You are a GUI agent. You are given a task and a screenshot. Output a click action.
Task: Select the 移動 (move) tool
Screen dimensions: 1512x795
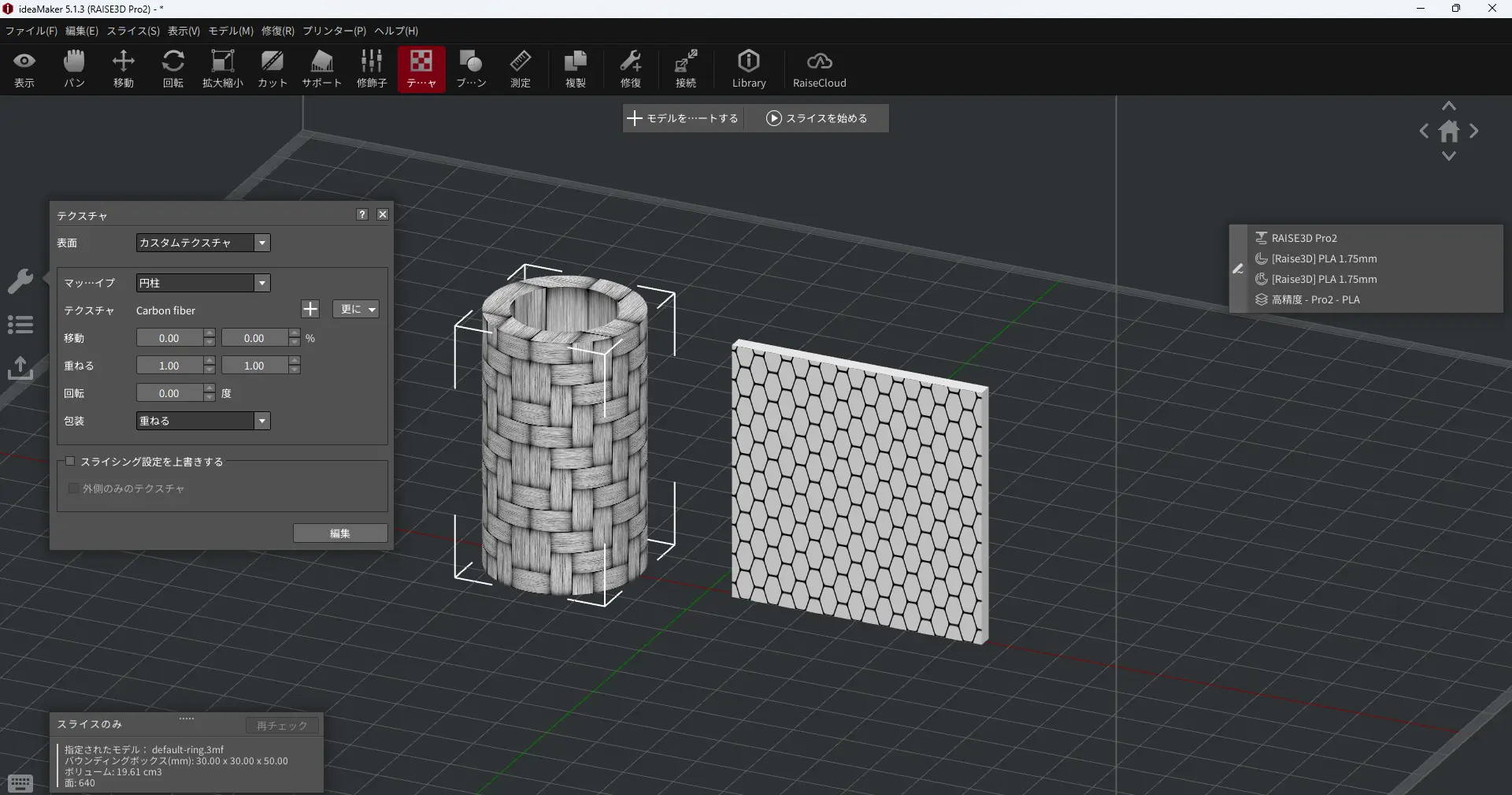pos(124,69)
